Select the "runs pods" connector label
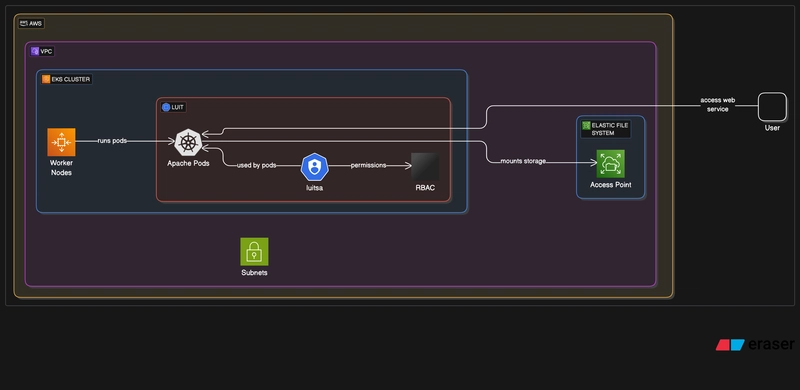The width and height of the screenshot is (800, 390). (112, 140)
